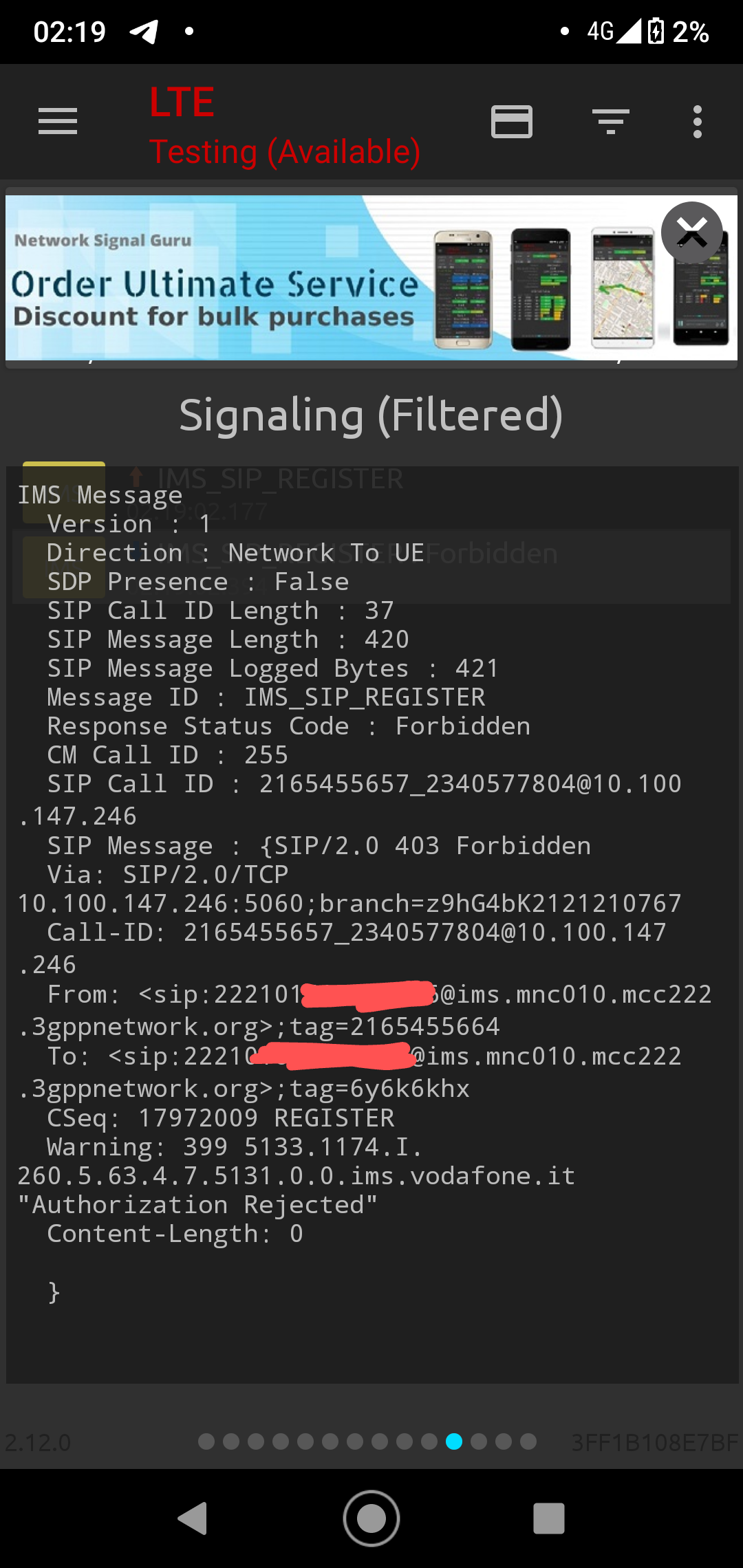
Task: Select the highlighted cyan page indicator dot
Action: point(454,1441)
